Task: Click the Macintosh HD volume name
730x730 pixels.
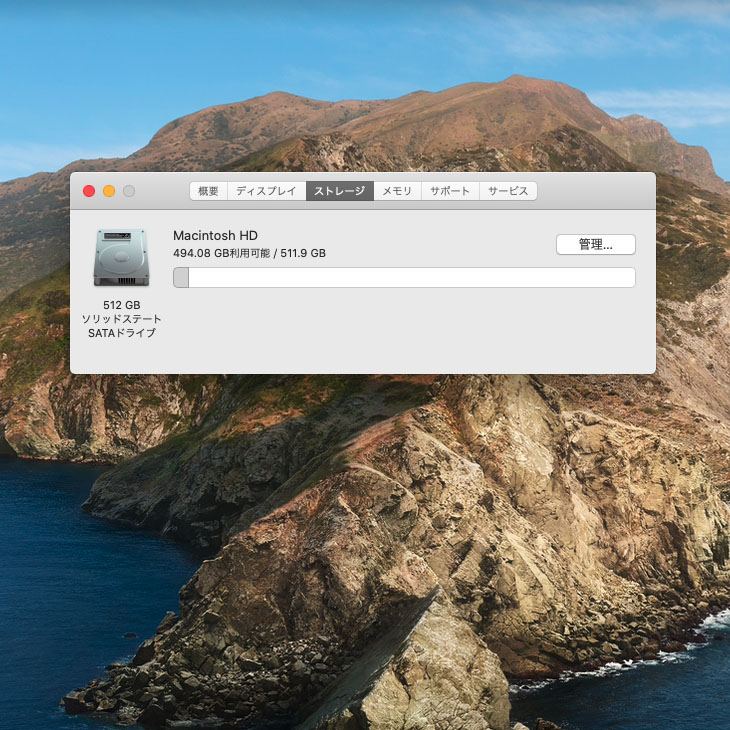Action: (215, 235)
